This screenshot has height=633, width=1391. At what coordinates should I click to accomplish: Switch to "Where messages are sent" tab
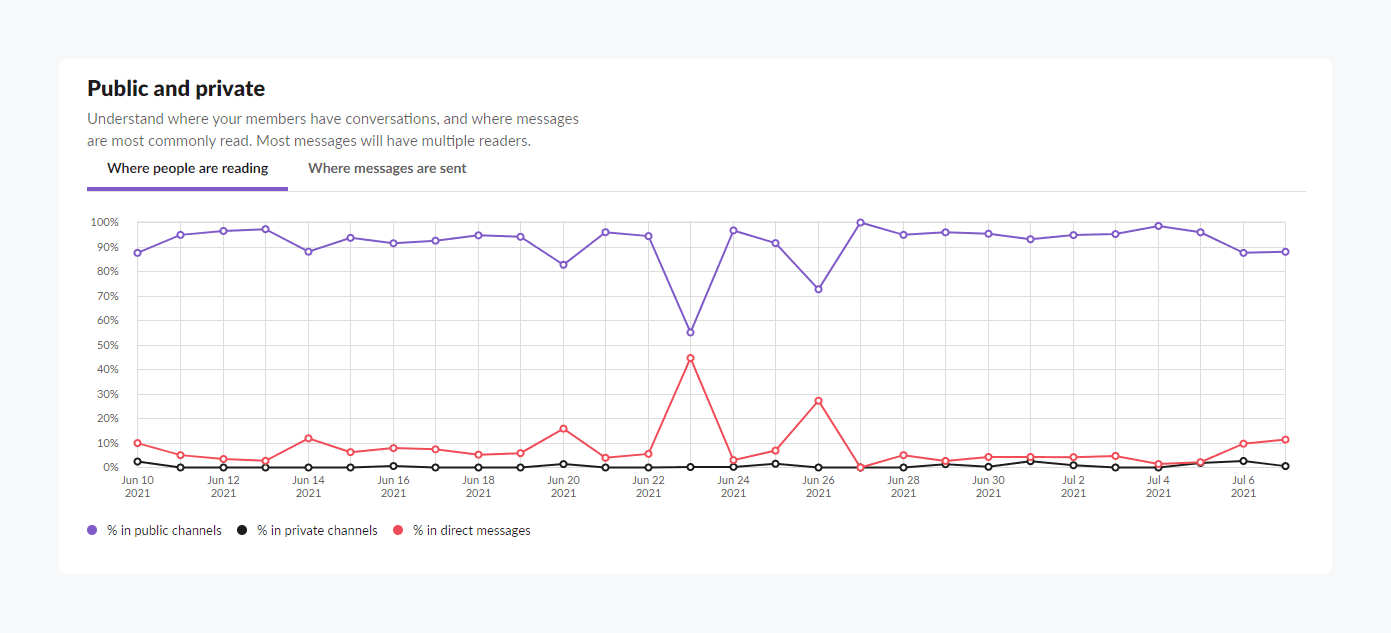click(x=387, y=168)
